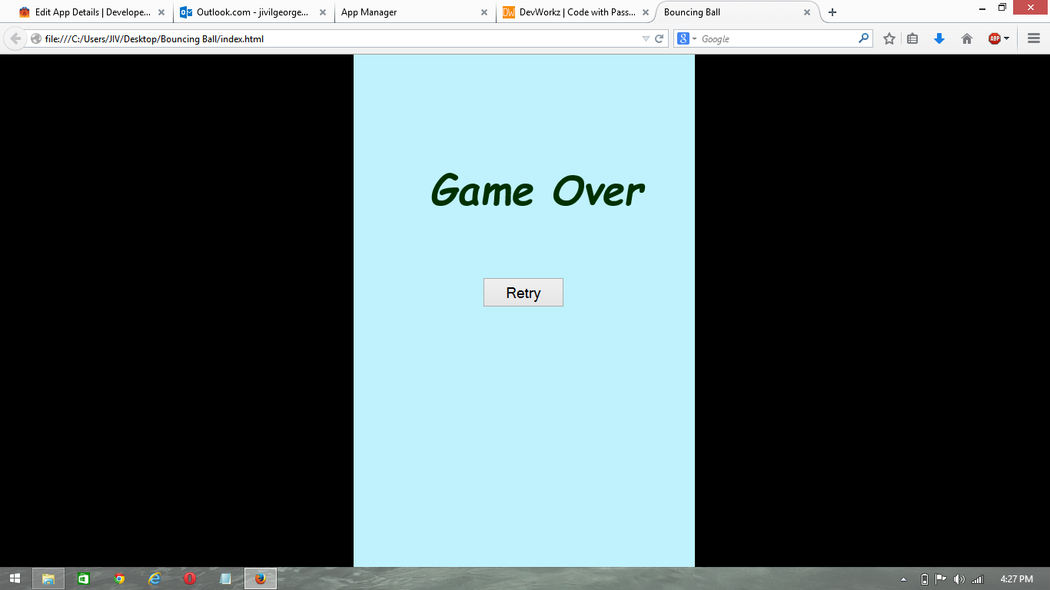Click the address bar URL field
This screenshot has width=1050, height=590.
pyautogui.click(x=340, y=39)
